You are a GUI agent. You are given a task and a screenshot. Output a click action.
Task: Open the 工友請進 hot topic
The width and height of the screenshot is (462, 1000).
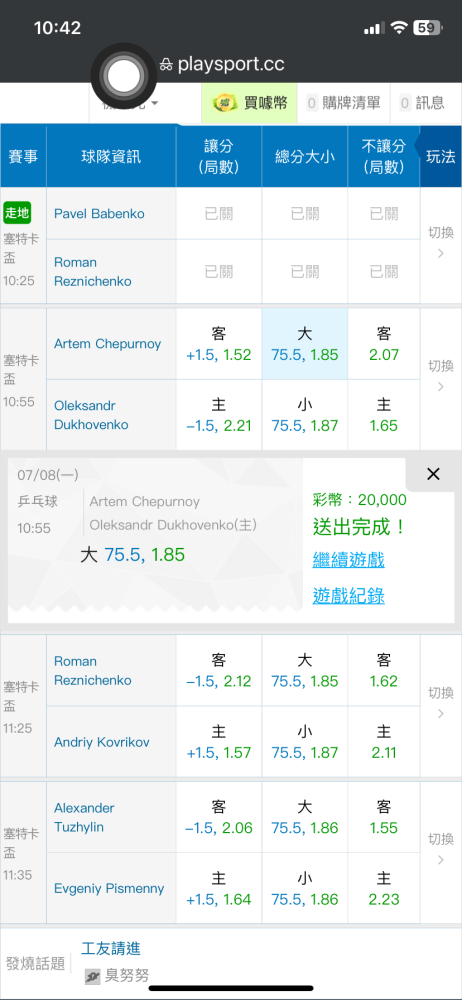[x=111, y=948]
